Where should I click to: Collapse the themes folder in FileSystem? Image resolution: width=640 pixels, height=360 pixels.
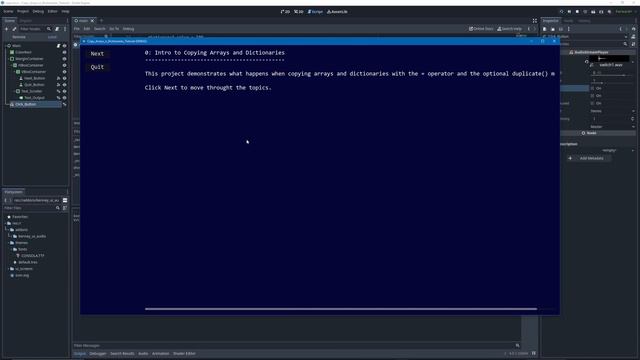click(x=9, y=243)
